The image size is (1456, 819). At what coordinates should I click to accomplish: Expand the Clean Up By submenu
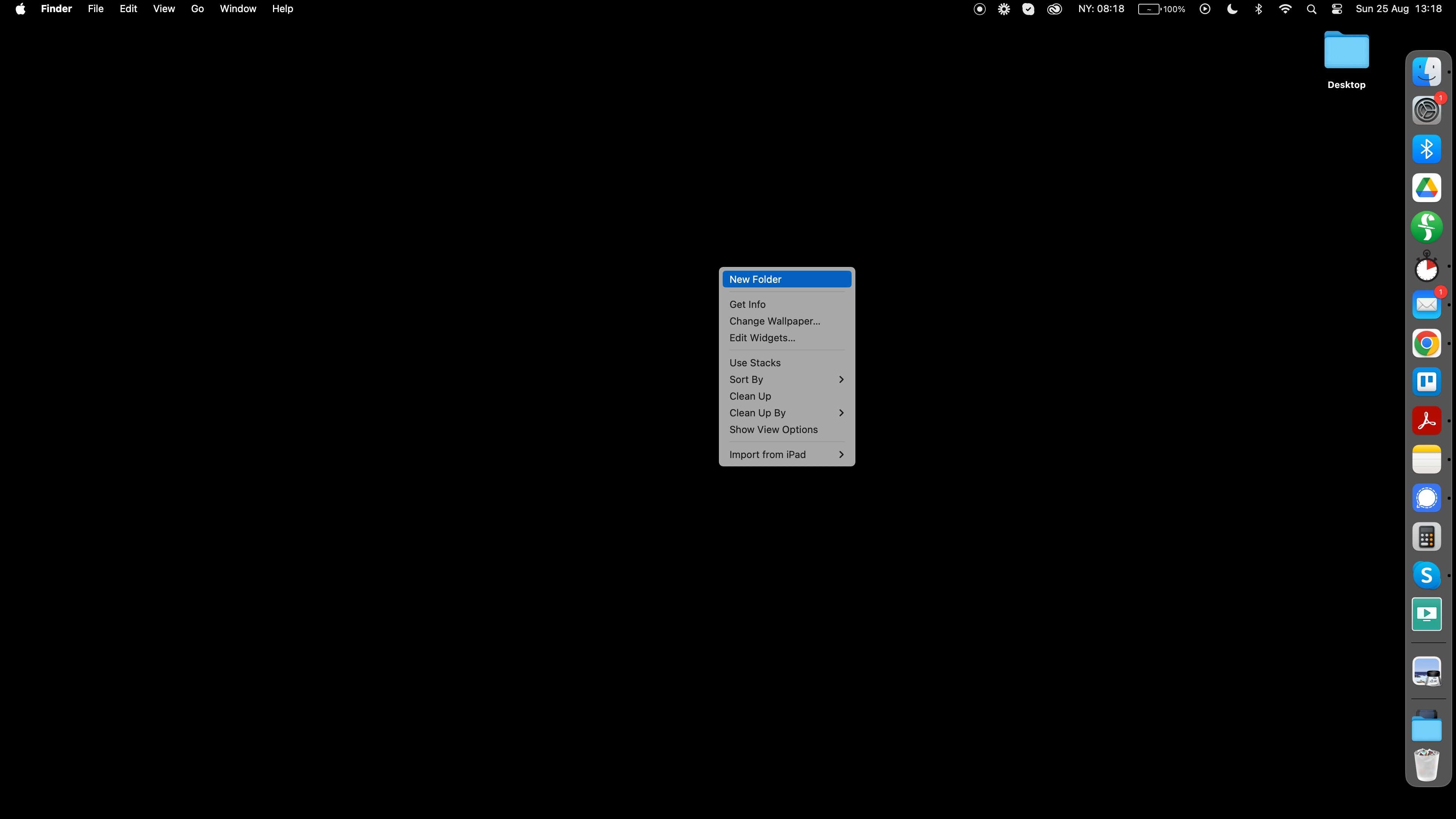(x=786, y=413)
